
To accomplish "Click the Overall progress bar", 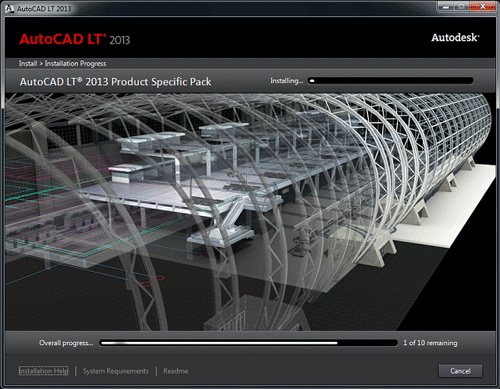I will tap(248, 343).
